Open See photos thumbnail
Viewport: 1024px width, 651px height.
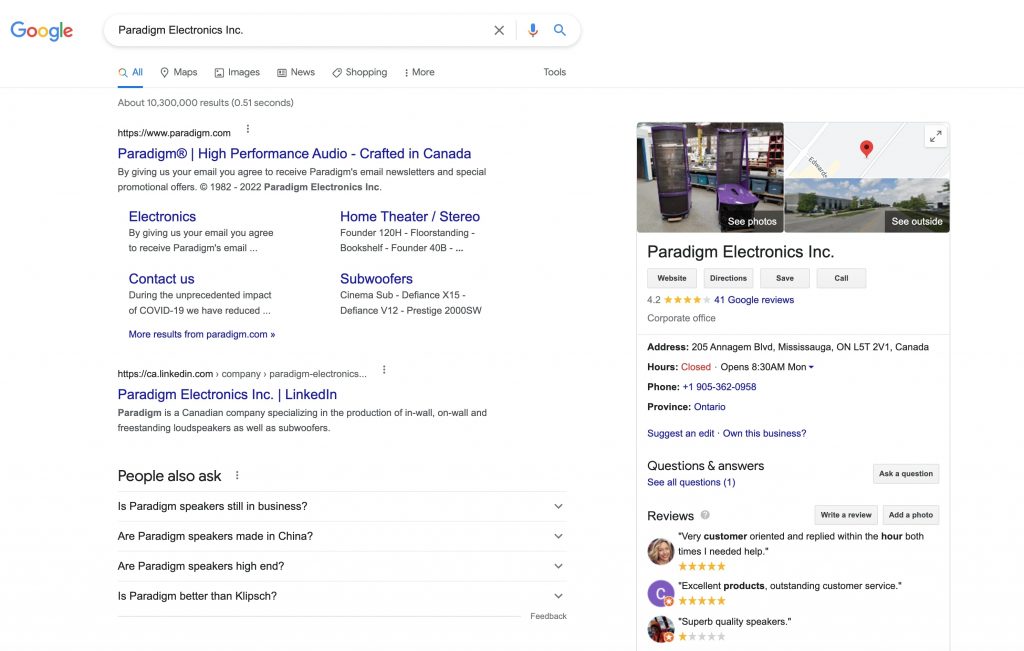pos(710,177)
